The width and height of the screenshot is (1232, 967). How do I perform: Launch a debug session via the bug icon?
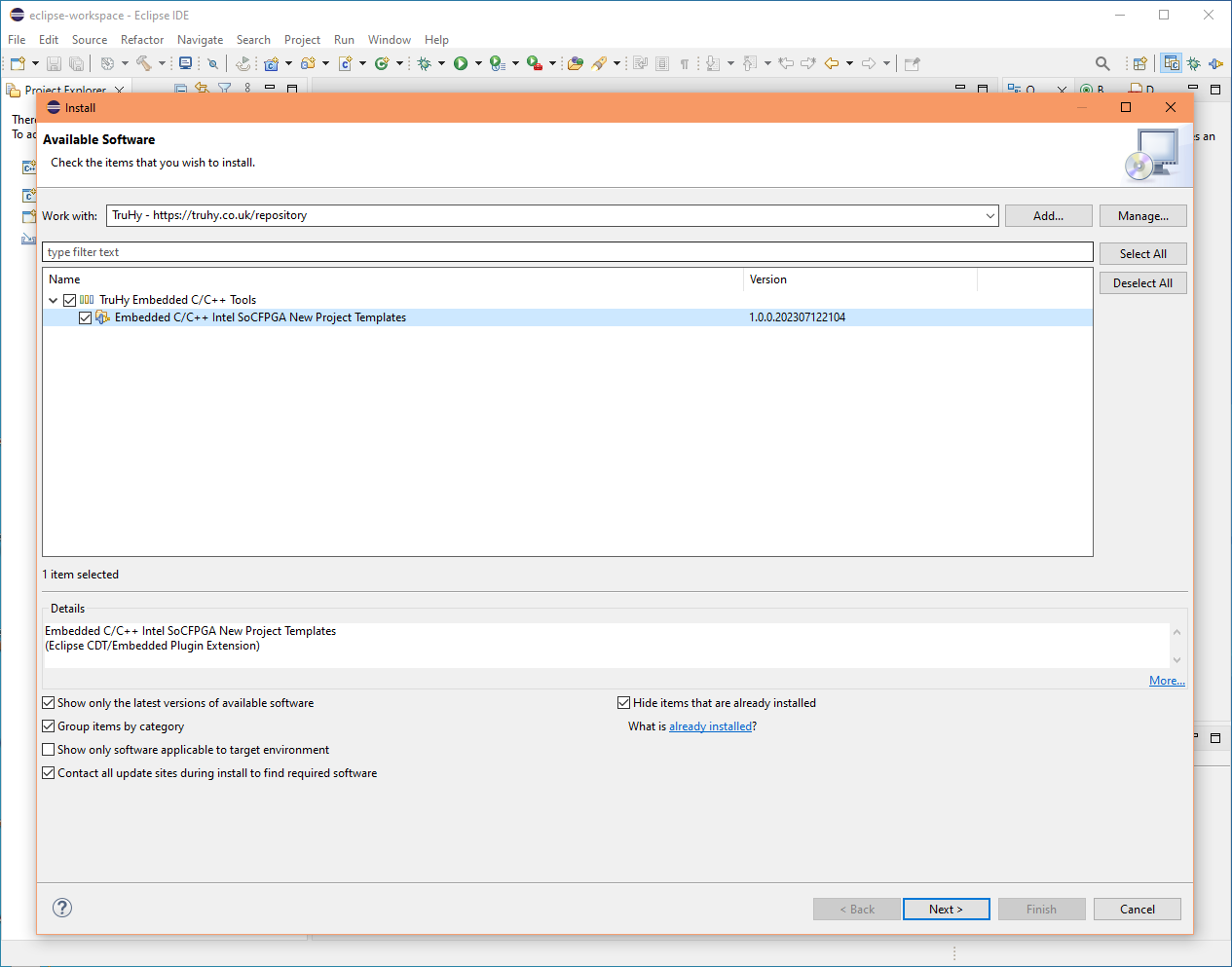coord(426,63)
